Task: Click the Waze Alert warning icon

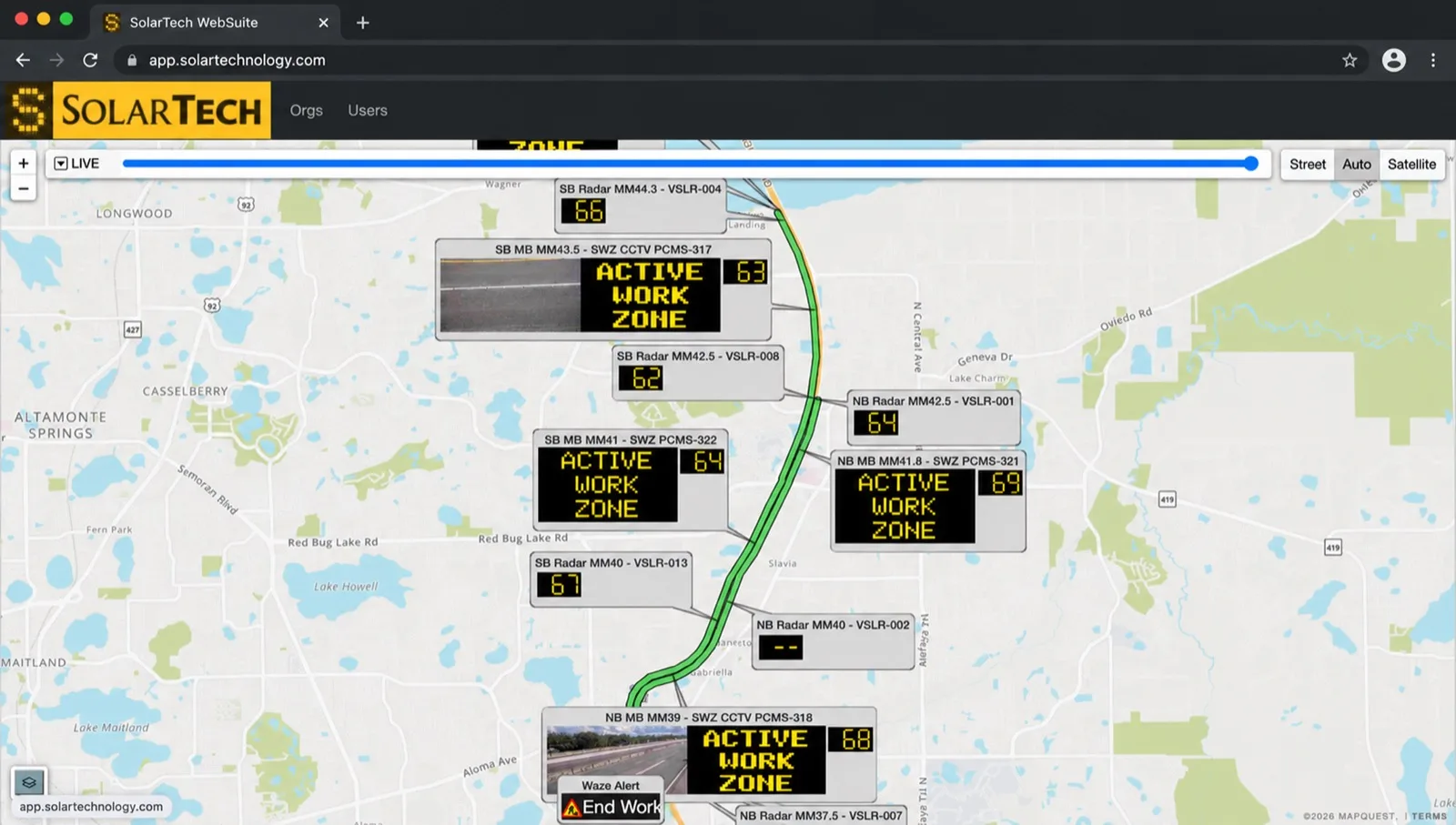Action: tap(571, 808)
